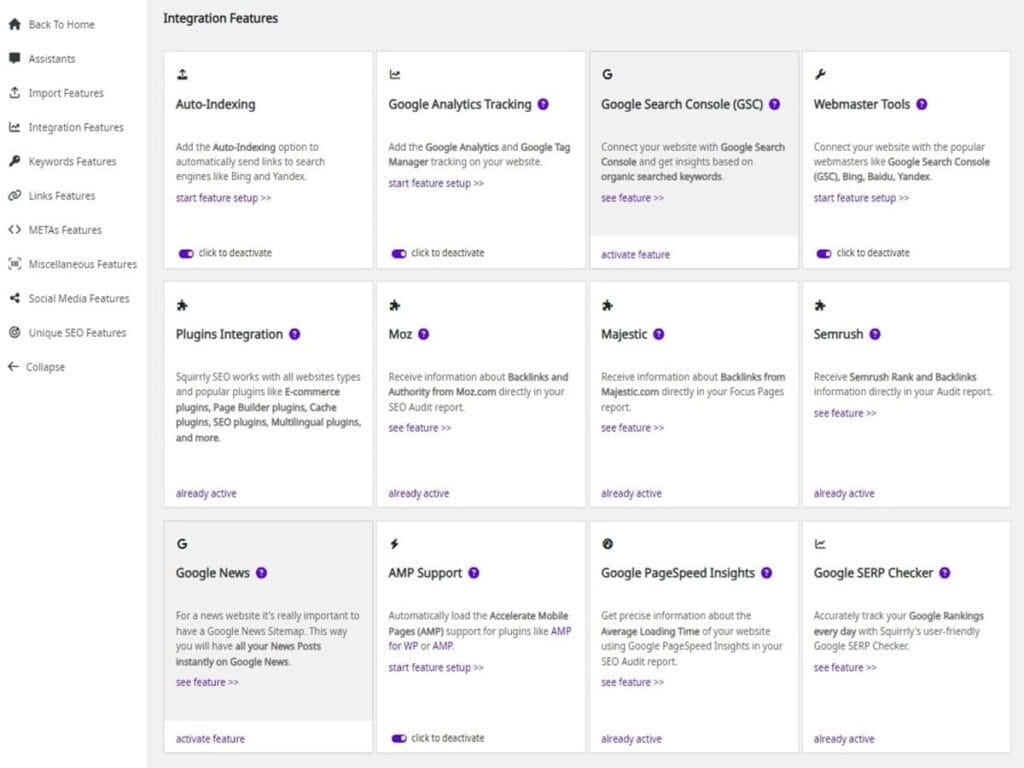Click the Google PageSpeed Insights gauge icon
Image resolution: width=1024 pixels, height=768 pixels.
click(x=608, y=543)
